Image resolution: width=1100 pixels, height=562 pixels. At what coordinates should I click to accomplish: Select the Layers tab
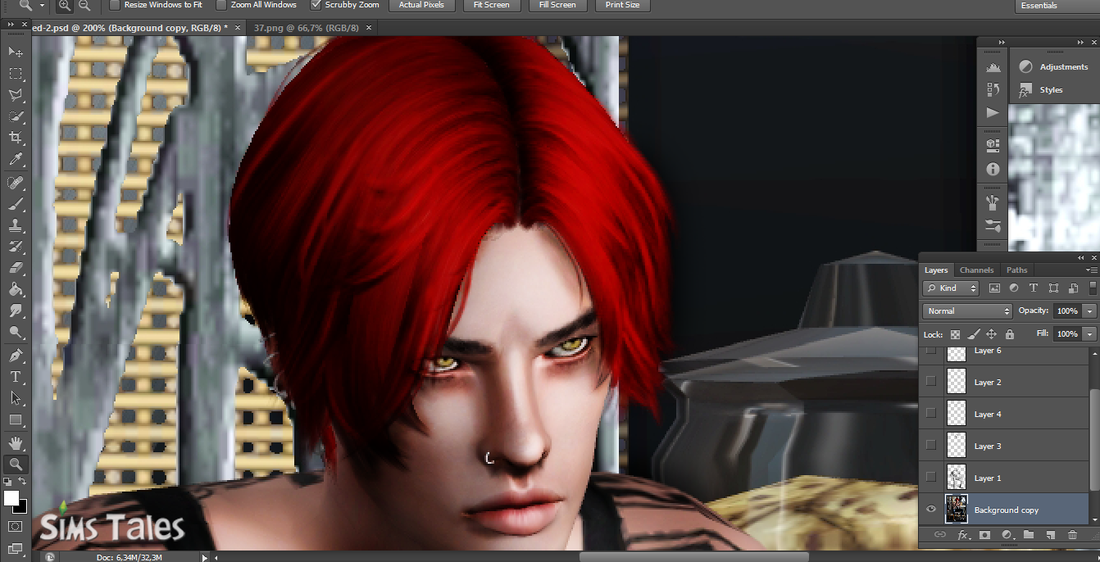(x=936, y=270)
